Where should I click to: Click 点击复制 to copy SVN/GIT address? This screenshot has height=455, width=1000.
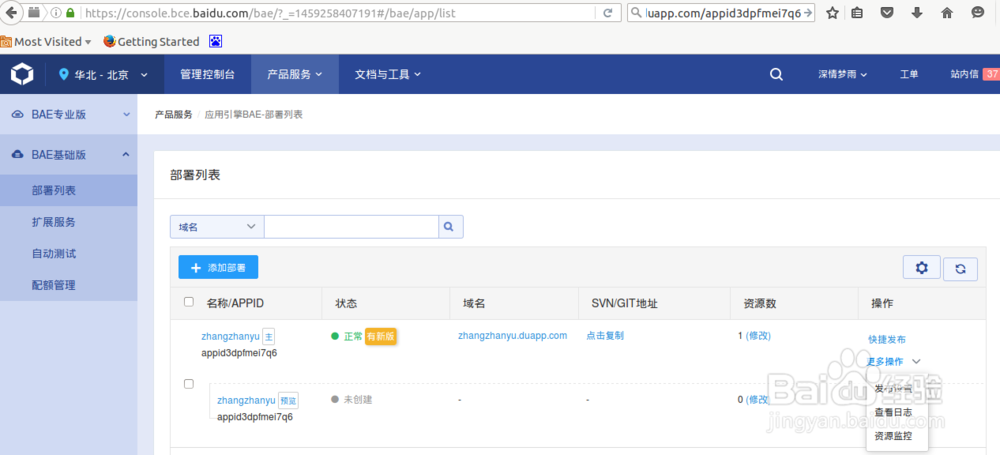pyautogui.click(x=605, y=336)
